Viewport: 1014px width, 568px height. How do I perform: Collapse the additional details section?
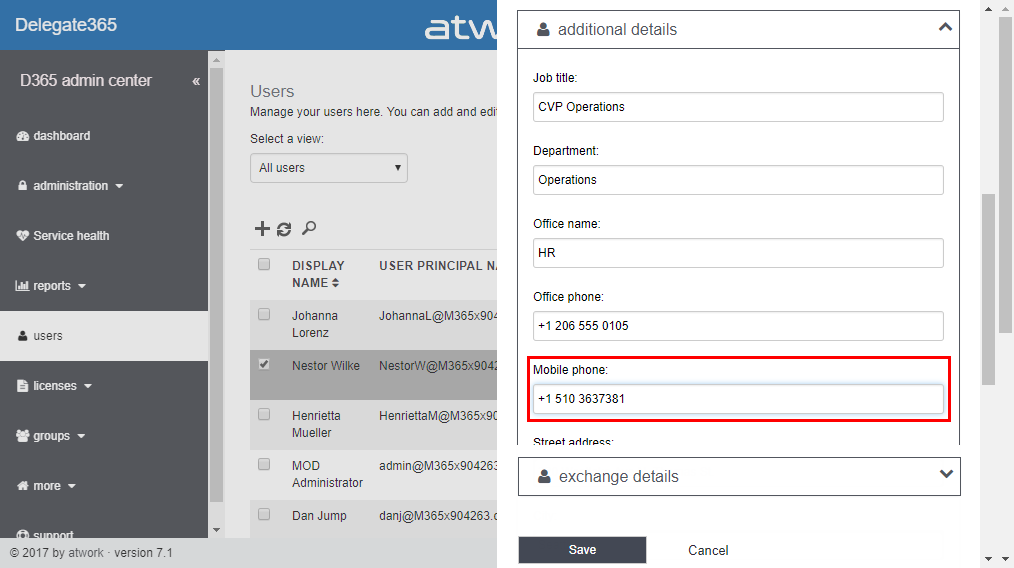(945, 28)
